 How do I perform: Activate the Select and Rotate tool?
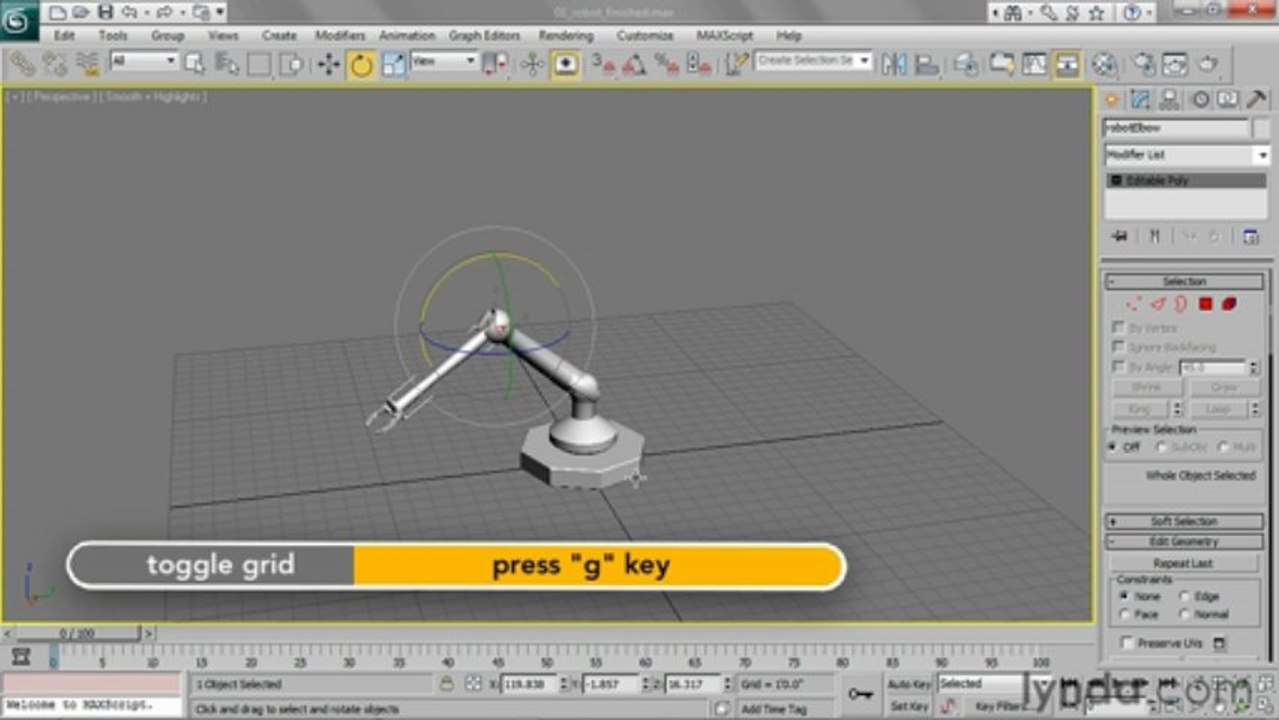(x=361, y=65)
